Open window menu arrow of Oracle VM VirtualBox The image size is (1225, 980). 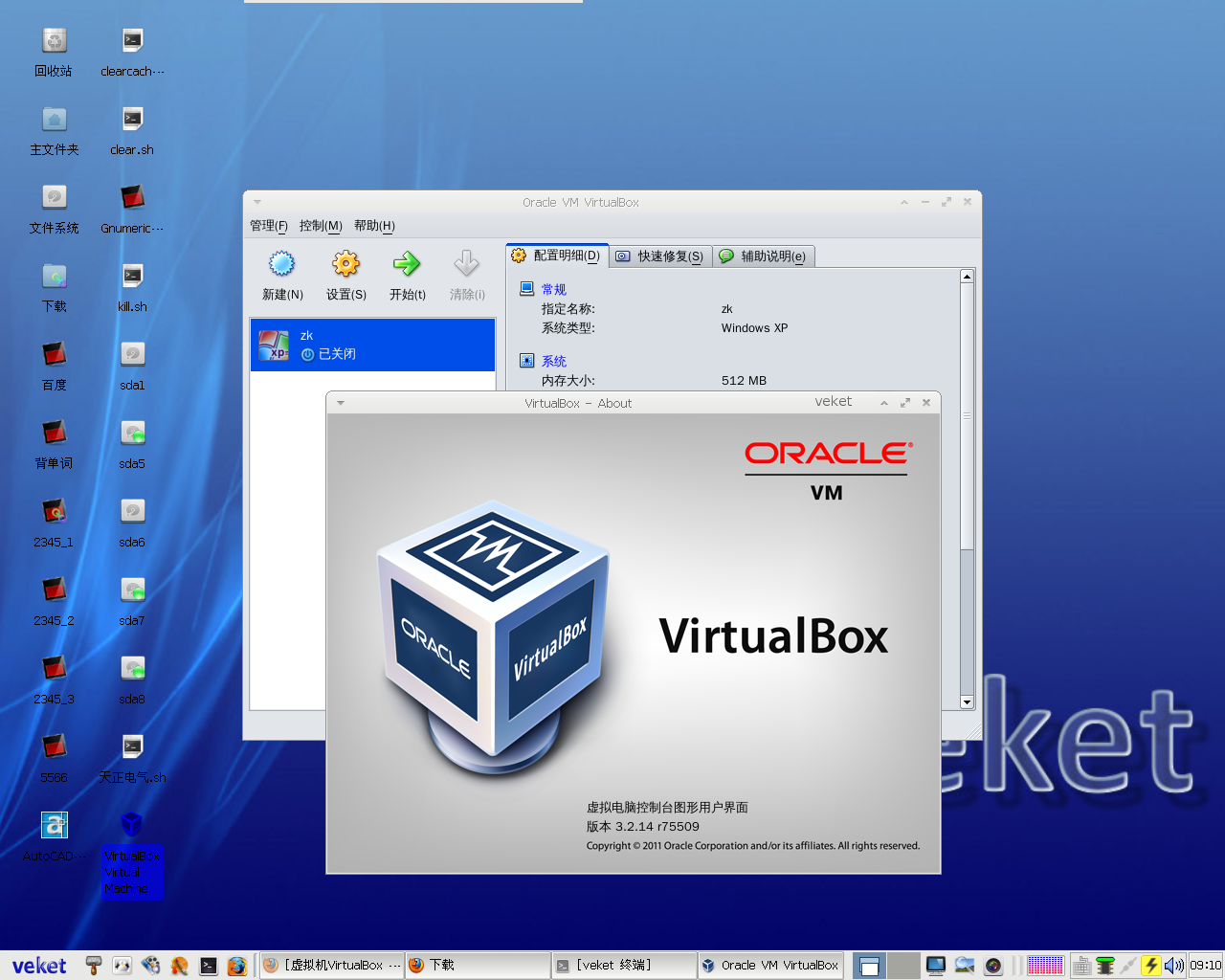[257, 202]
